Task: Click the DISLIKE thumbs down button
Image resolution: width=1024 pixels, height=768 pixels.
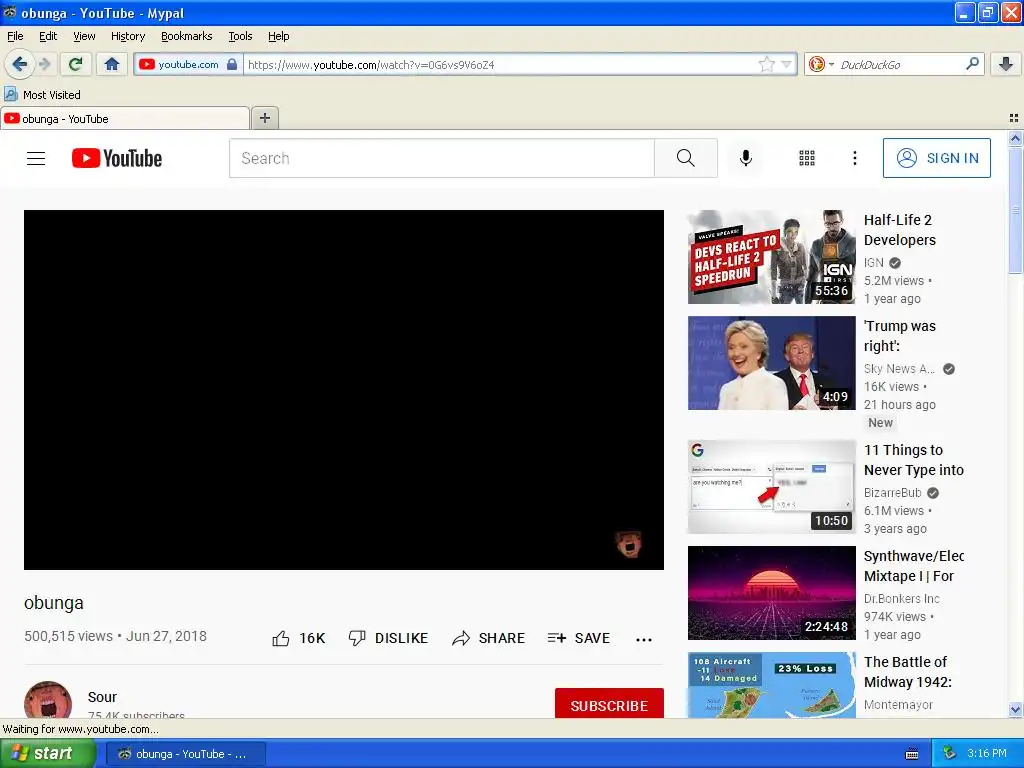Action: pos(388,638)
